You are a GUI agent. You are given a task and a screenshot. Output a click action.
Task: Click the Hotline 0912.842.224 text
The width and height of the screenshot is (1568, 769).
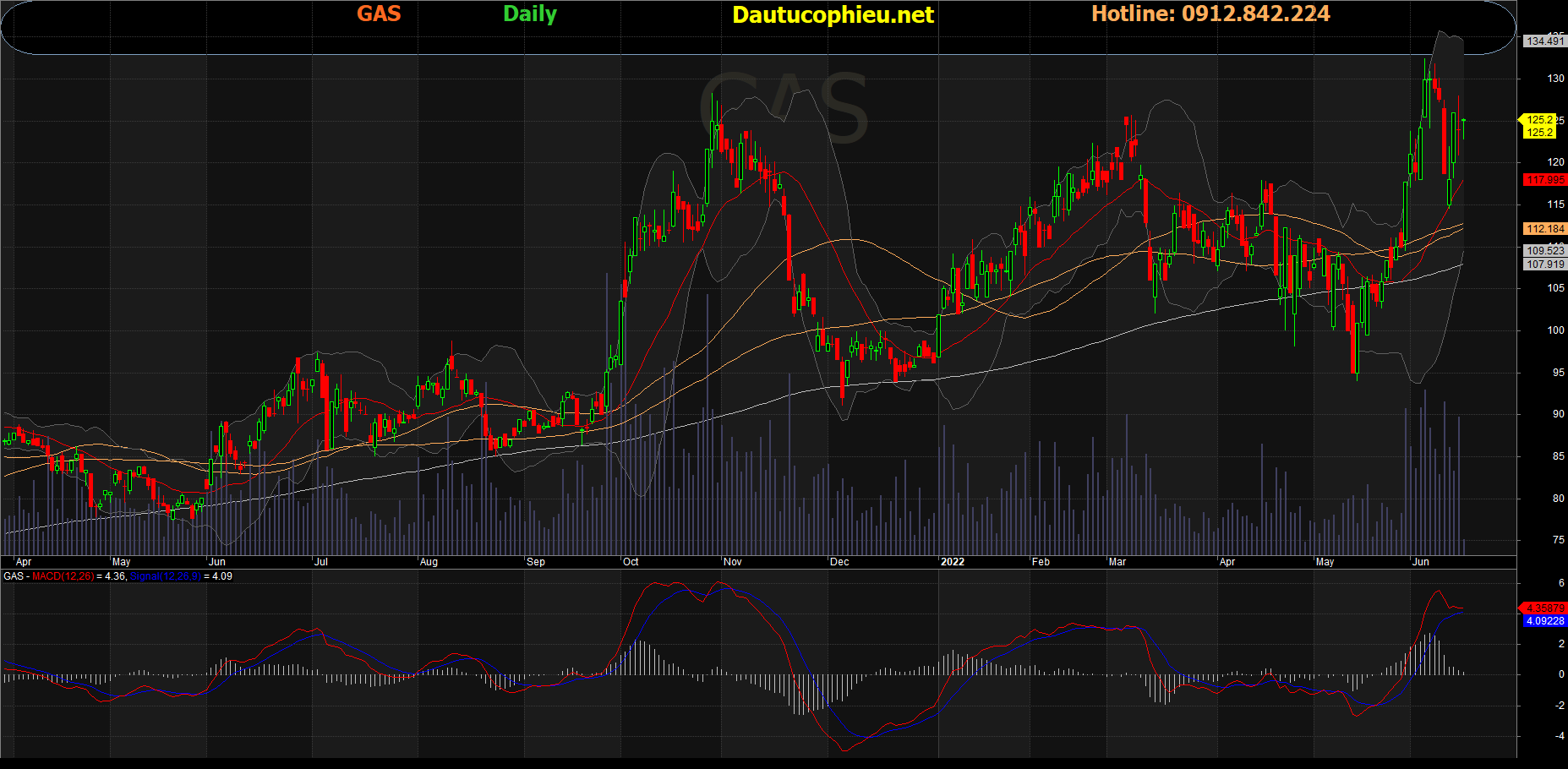1210,14
